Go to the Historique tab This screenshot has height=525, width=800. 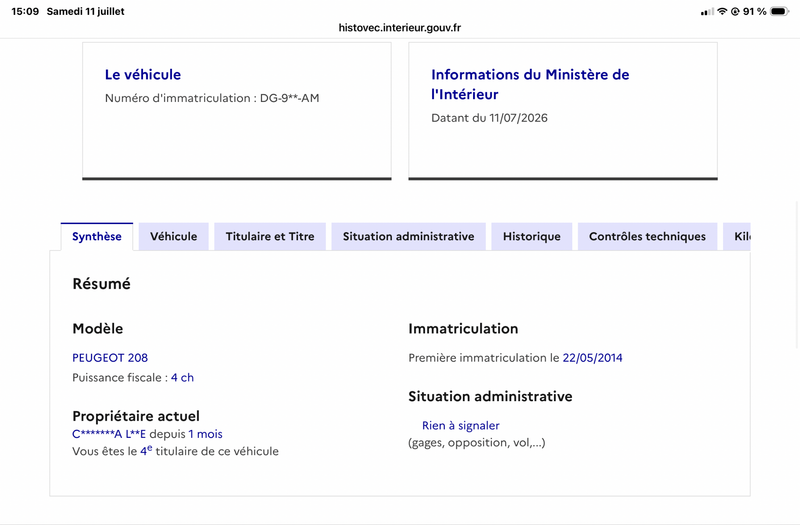[x=532, y=237]
